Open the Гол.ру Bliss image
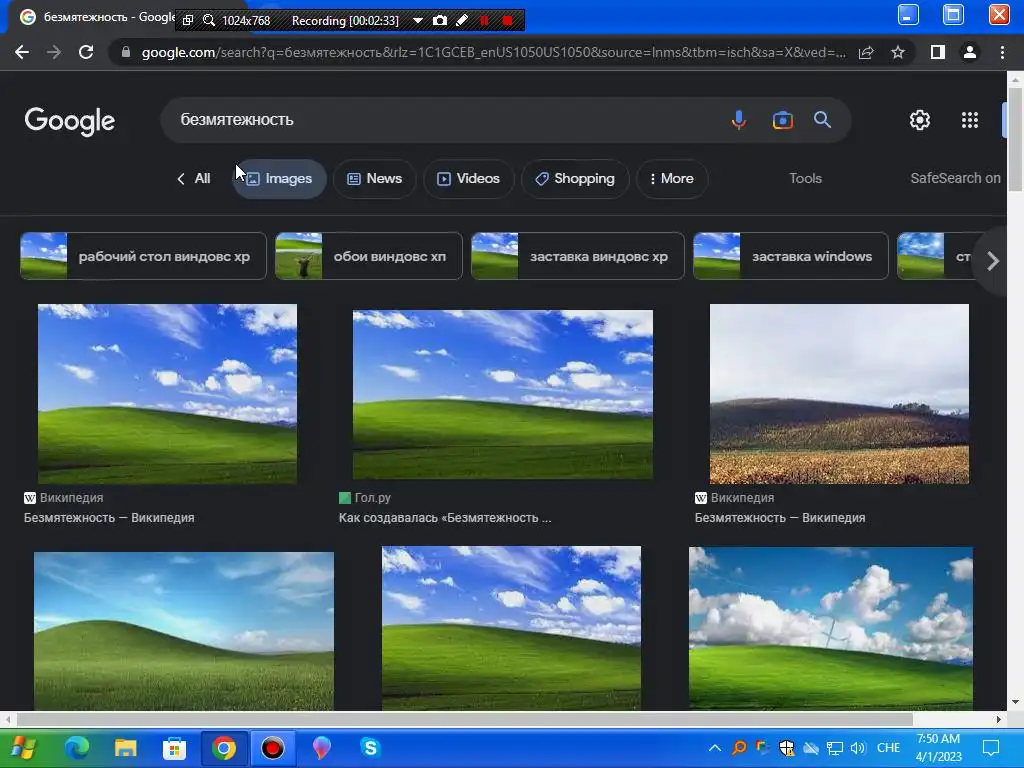1024x768 pixels. (x=502, y=394)
